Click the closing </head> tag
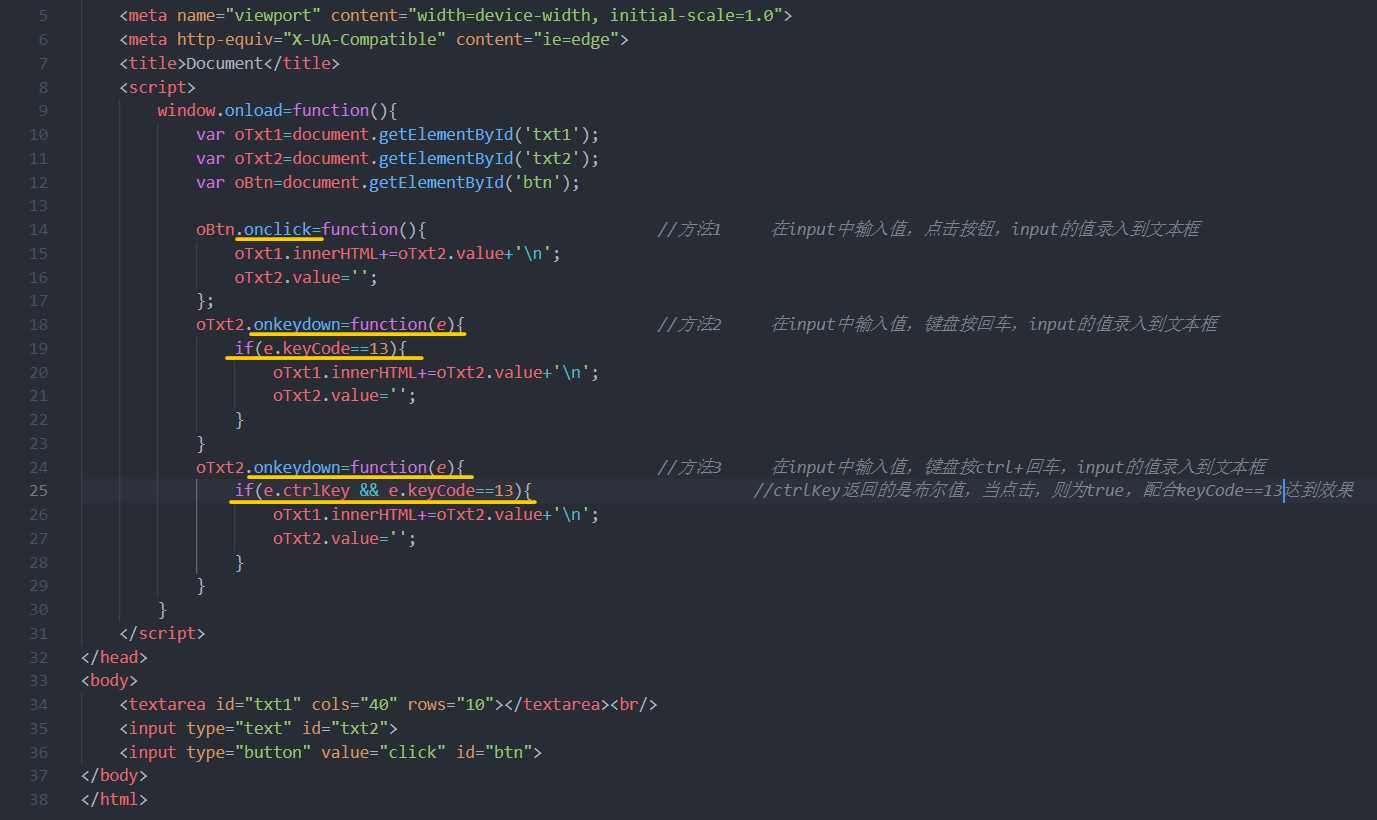This screenshot has height=820, width=1377. [x=114, y=658]
